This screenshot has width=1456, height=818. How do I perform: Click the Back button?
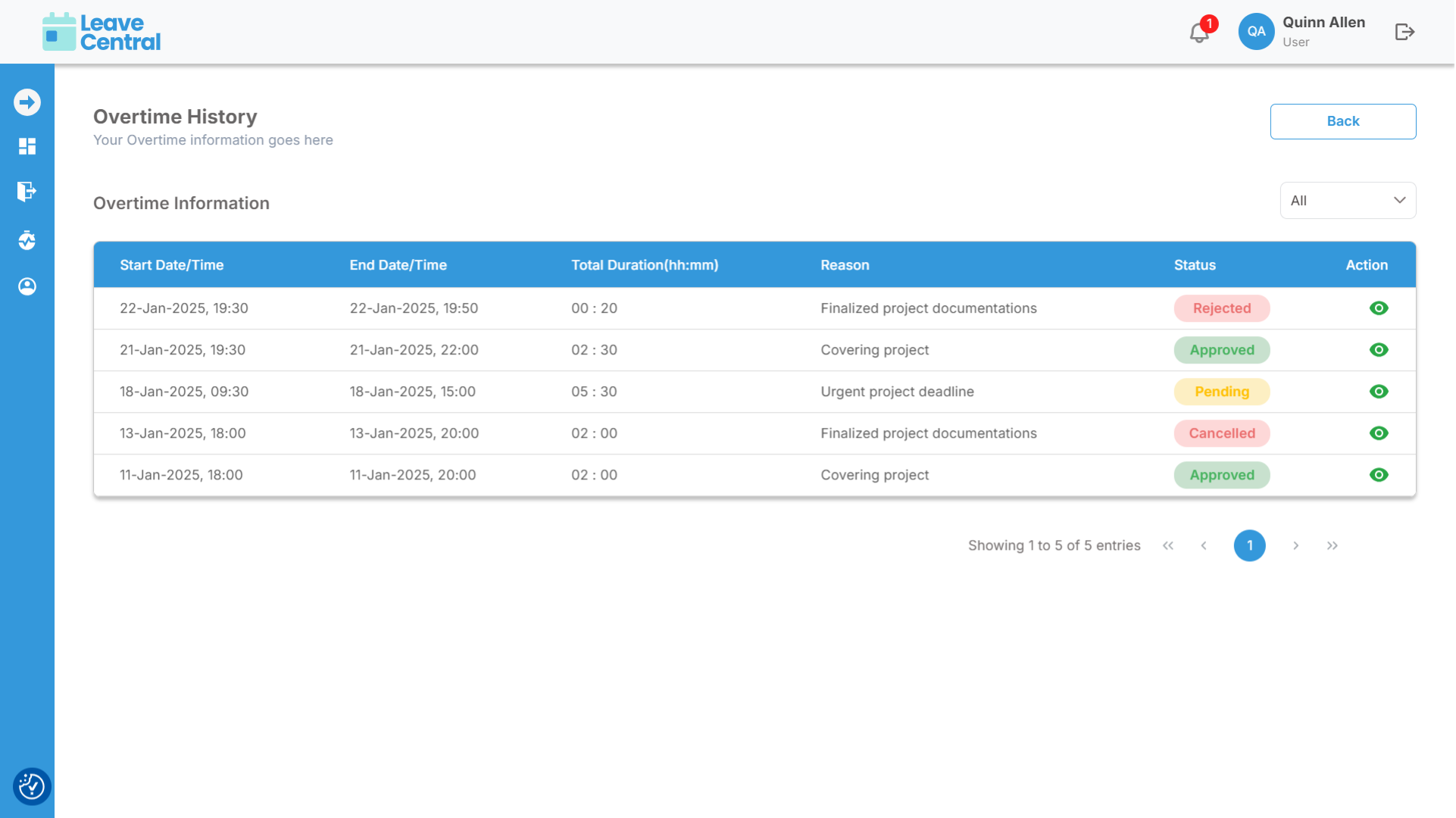(1342, 121)
